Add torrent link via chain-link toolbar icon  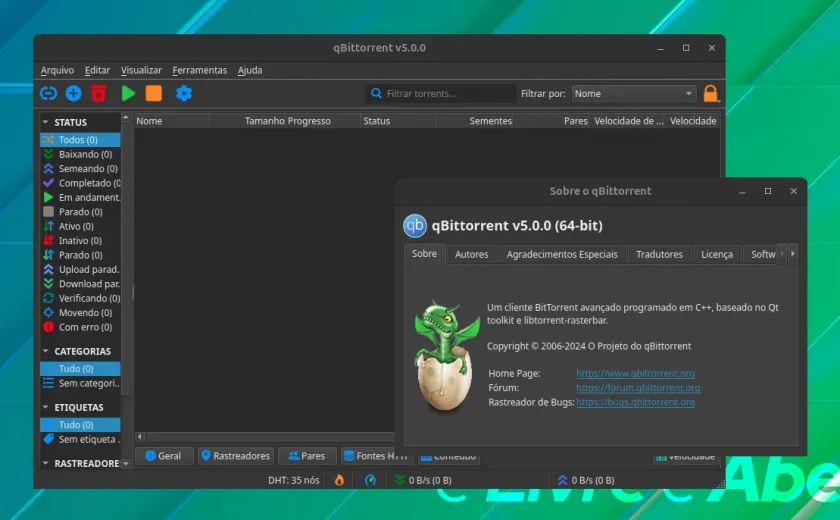point(48,93)
